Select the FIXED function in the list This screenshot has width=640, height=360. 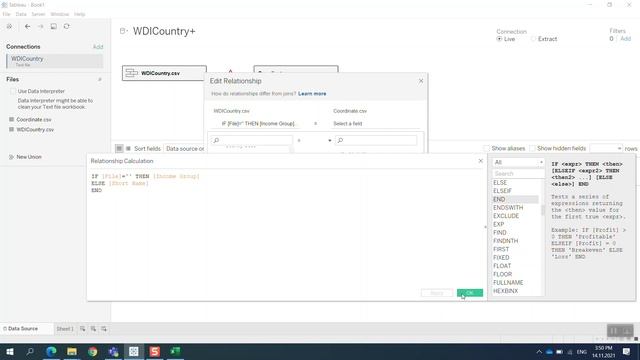(501, 258)
